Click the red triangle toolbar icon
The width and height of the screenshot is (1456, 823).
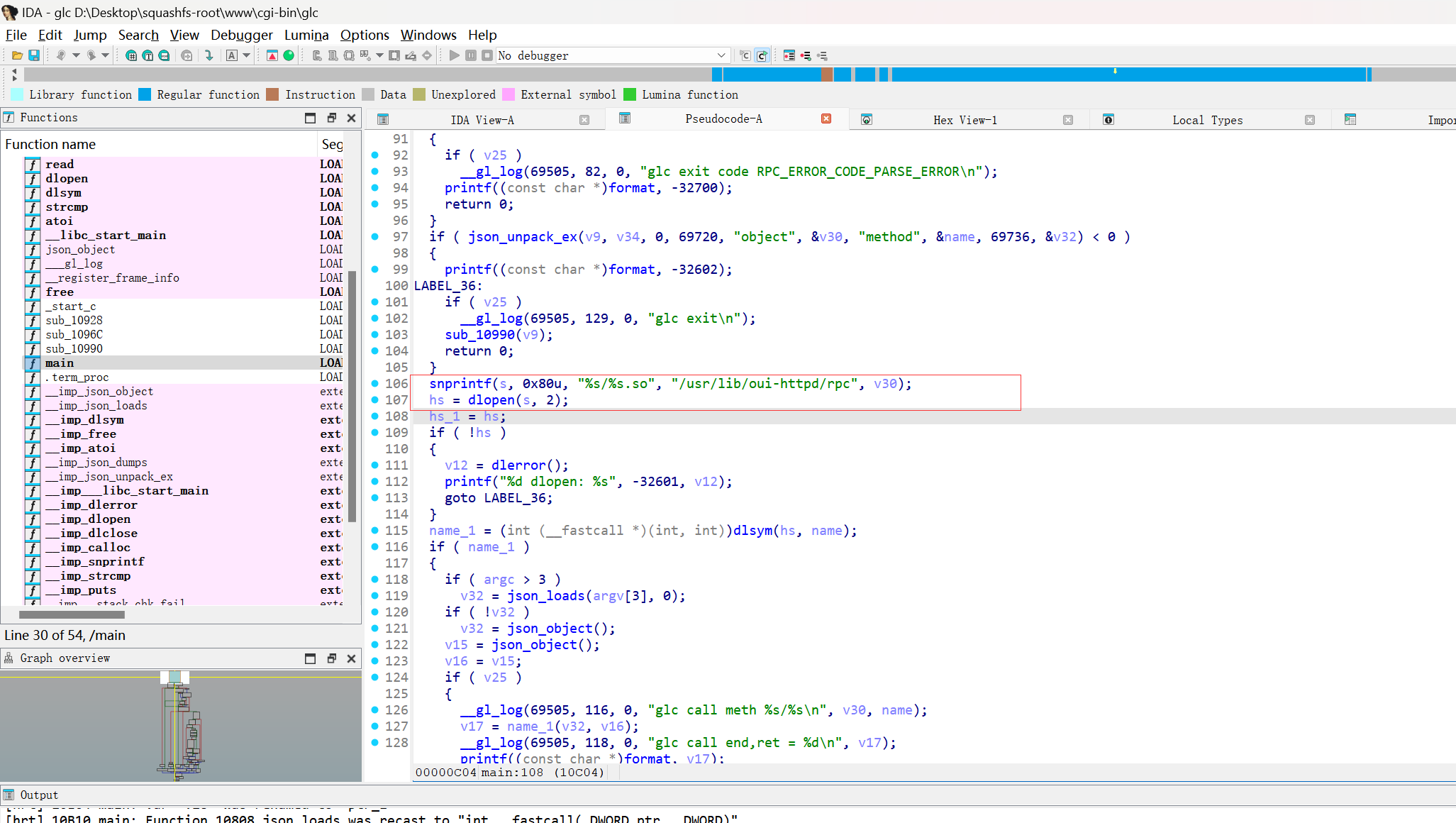[272, 55]
